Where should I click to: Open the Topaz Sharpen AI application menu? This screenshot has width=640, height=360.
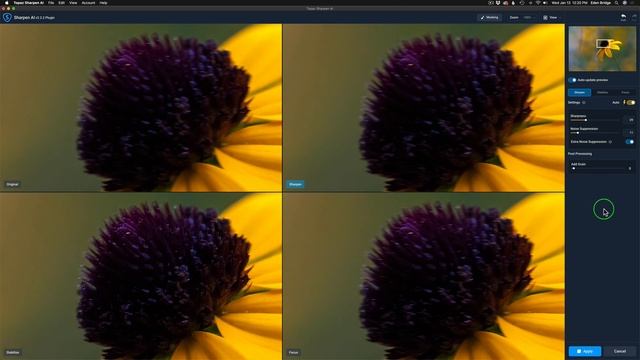[28, 3]
